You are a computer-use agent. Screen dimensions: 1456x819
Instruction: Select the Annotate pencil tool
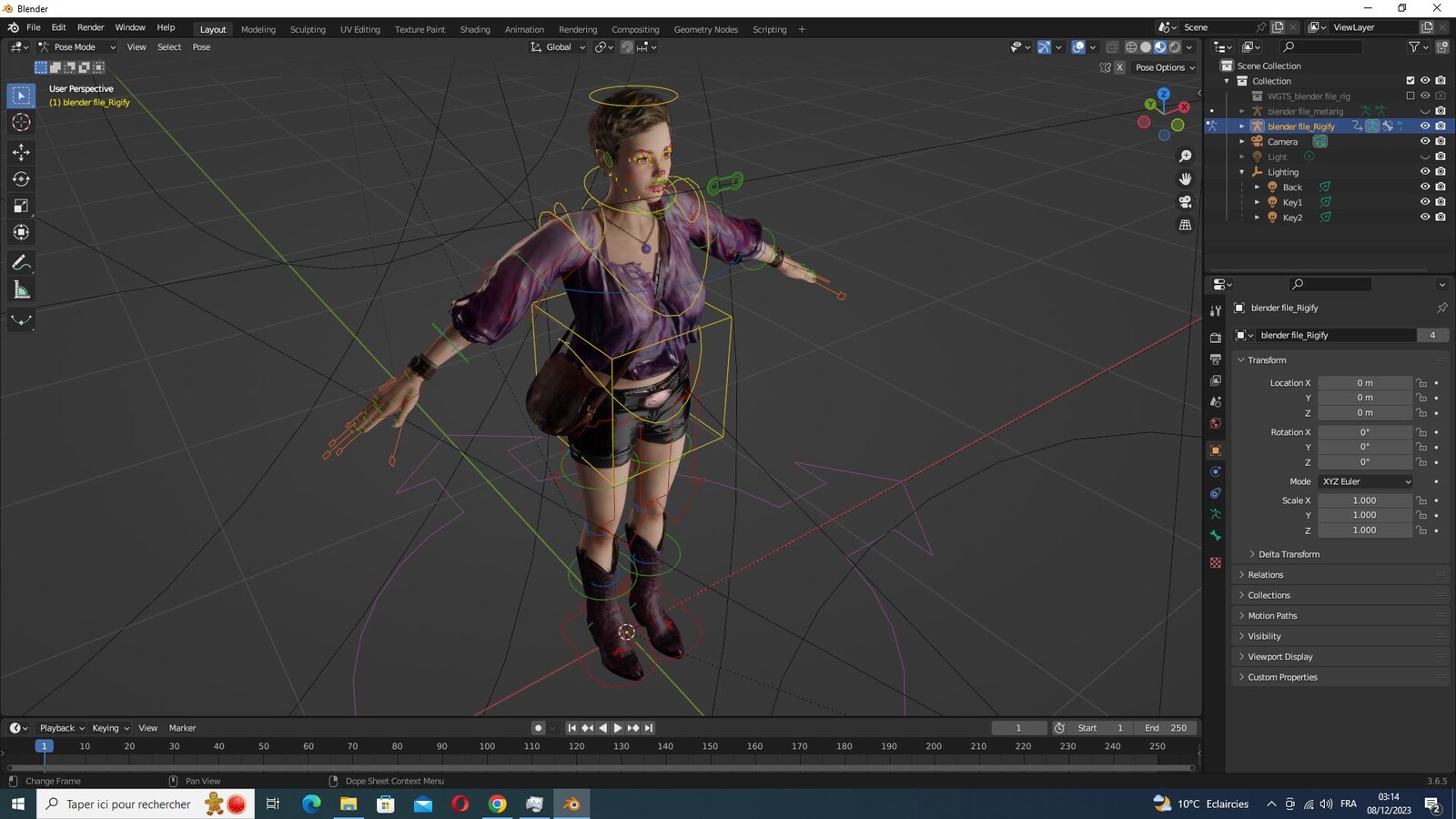coord(21,263)
